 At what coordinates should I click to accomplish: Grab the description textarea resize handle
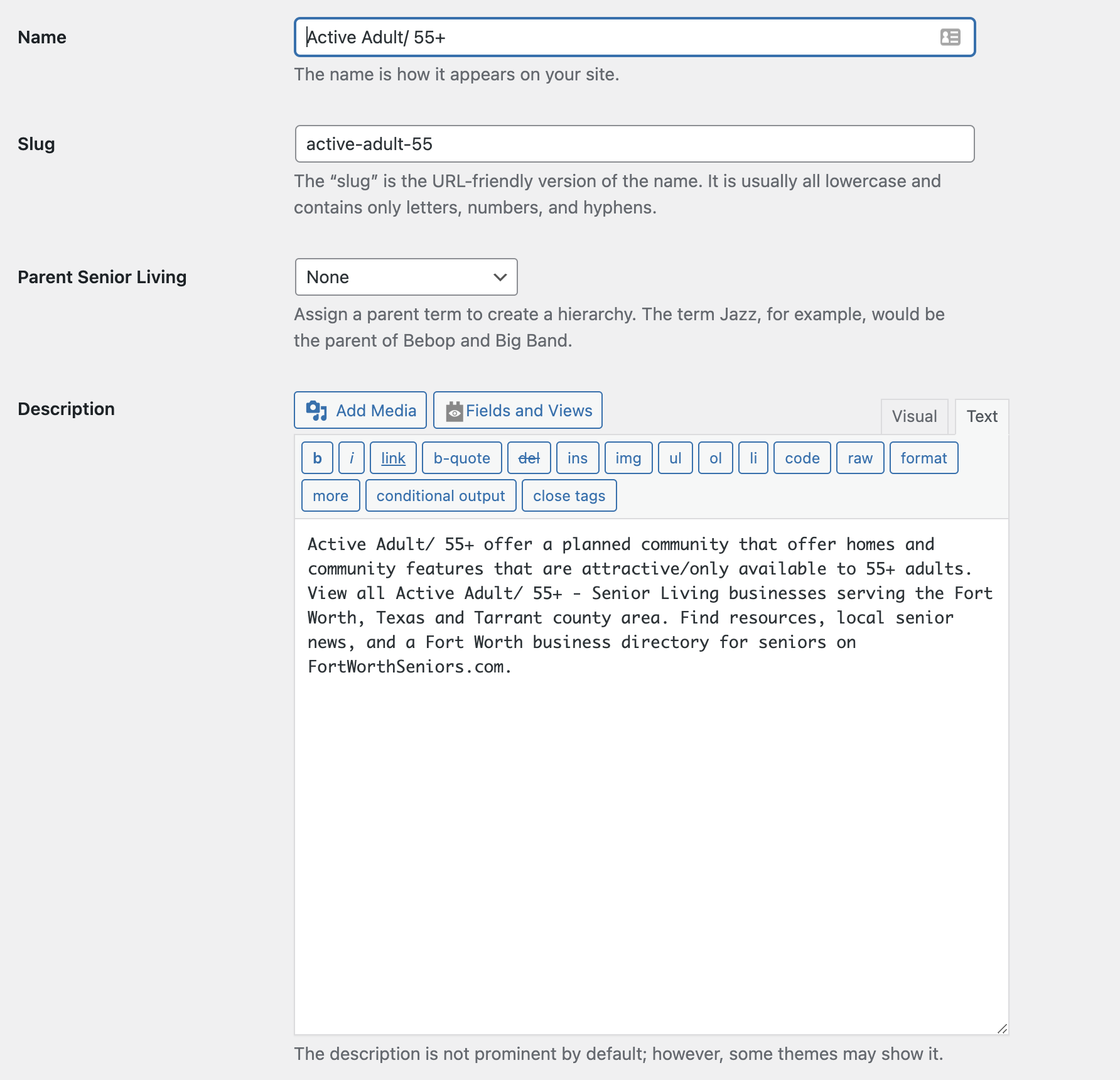coord(1002,1028)
